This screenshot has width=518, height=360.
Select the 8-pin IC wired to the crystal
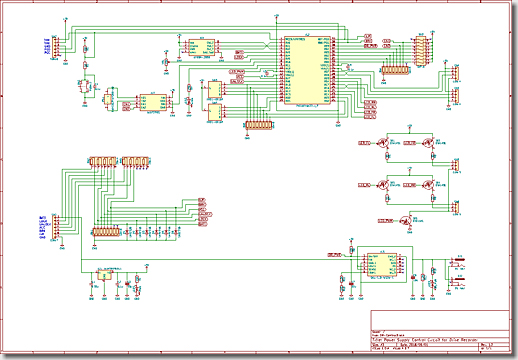153,102
